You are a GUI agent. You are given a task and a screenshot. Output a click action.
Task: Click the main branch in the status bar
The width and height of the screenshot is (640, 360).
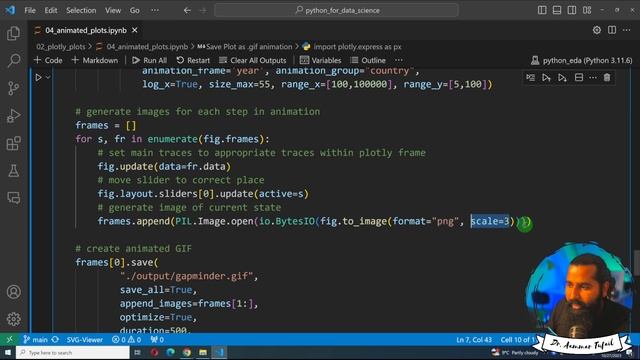click(36, 340)
